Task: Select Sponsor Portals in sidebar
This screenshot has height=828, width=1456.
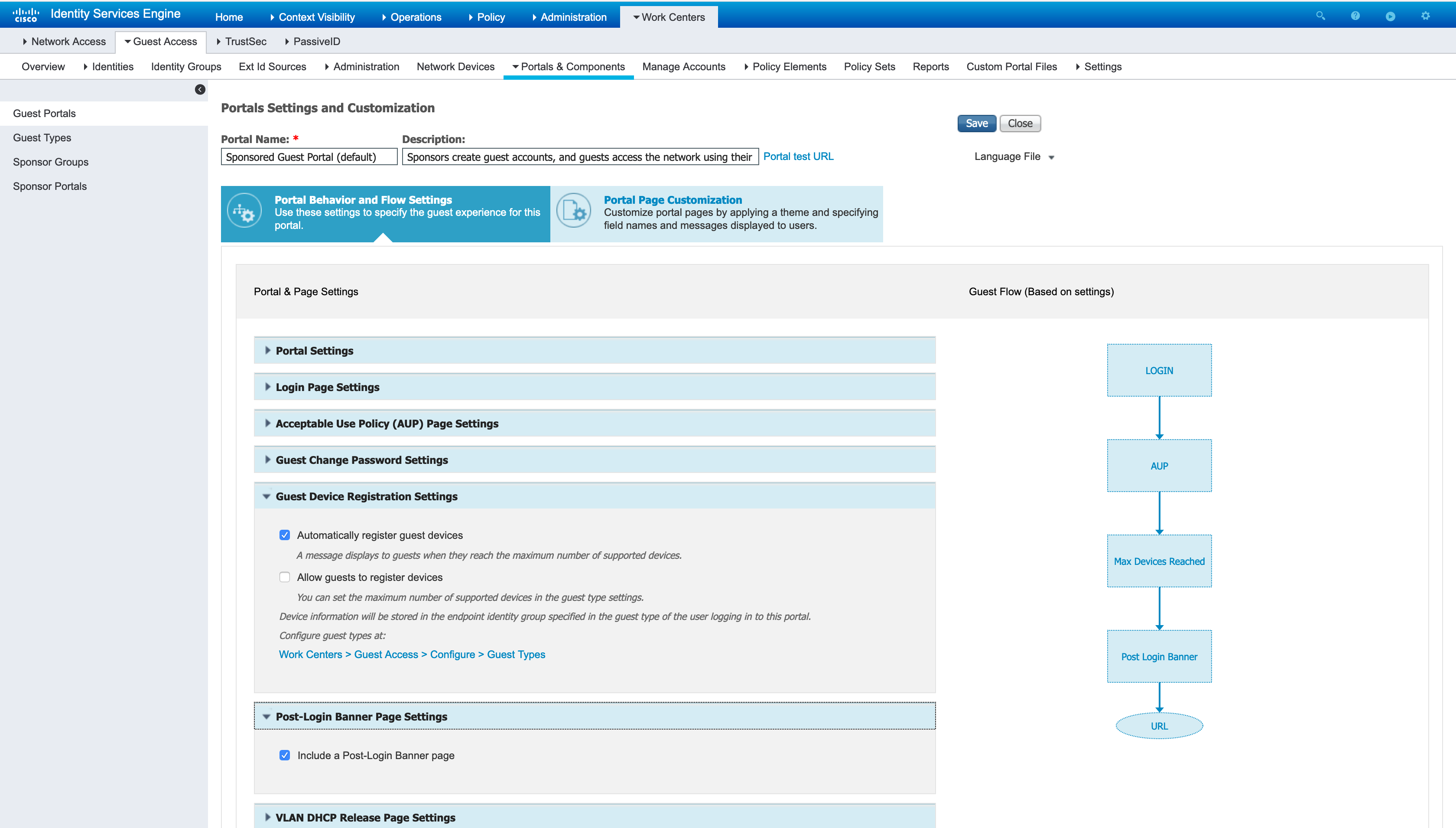Action: [x=104, y=186]
